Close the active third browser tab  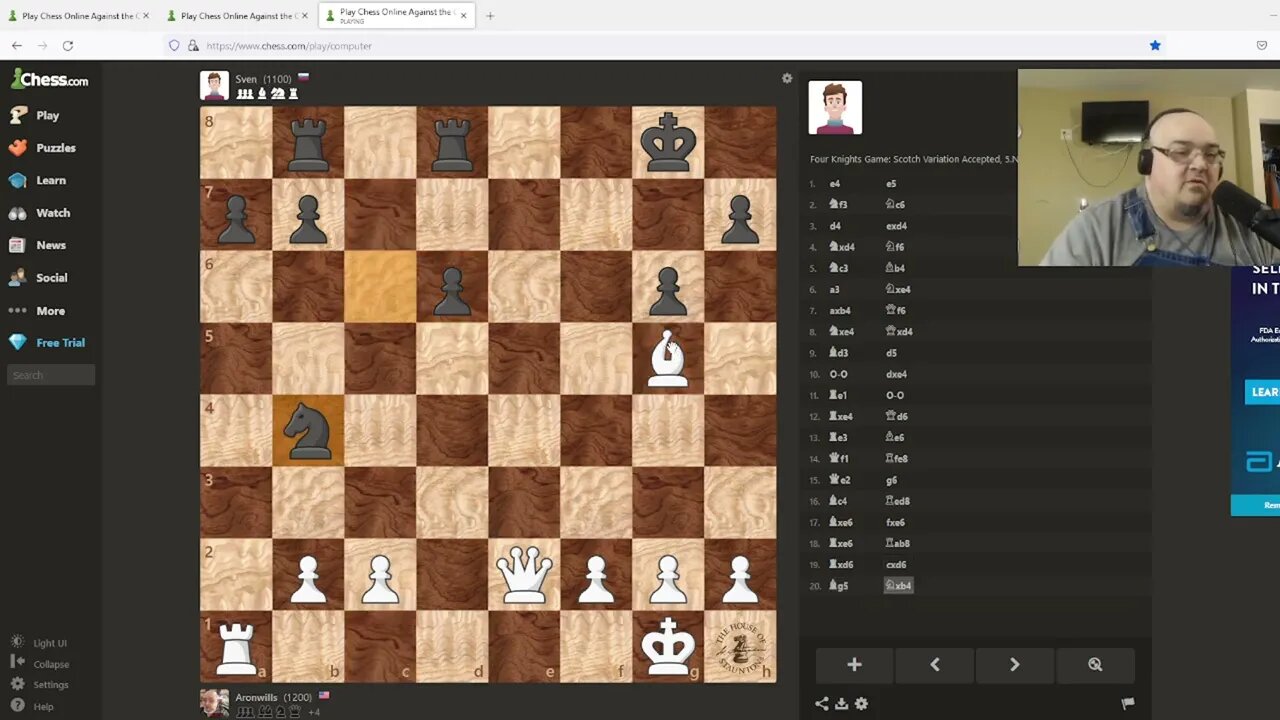[463, 15]
